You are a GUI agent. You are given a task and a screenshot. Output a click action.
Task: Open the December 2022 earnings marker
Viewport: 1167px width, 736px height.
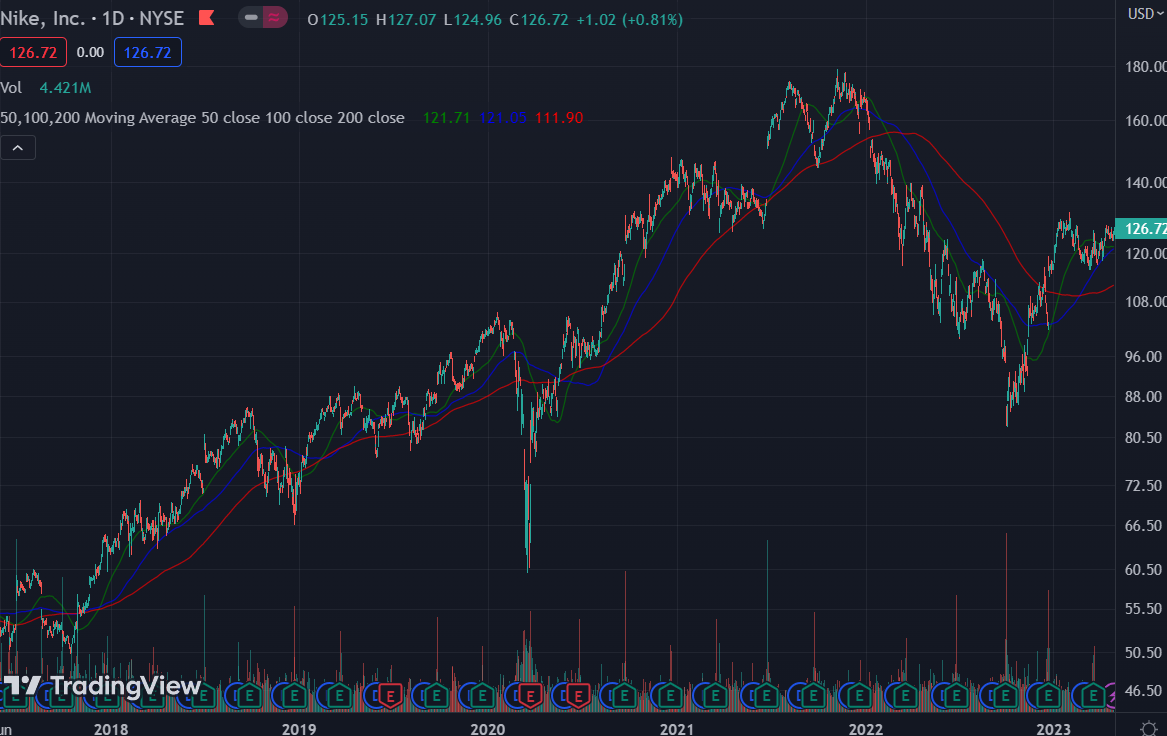coord(1048,697)
